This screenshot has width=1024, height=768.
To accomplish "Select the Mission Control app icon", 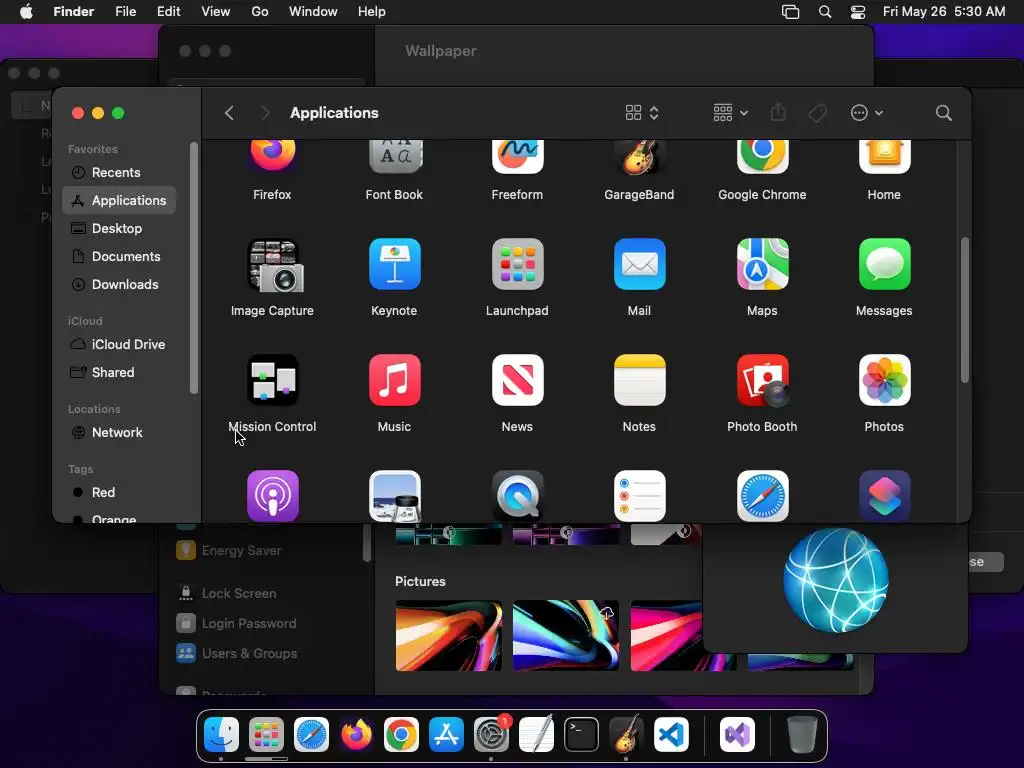I will point(272,380).
